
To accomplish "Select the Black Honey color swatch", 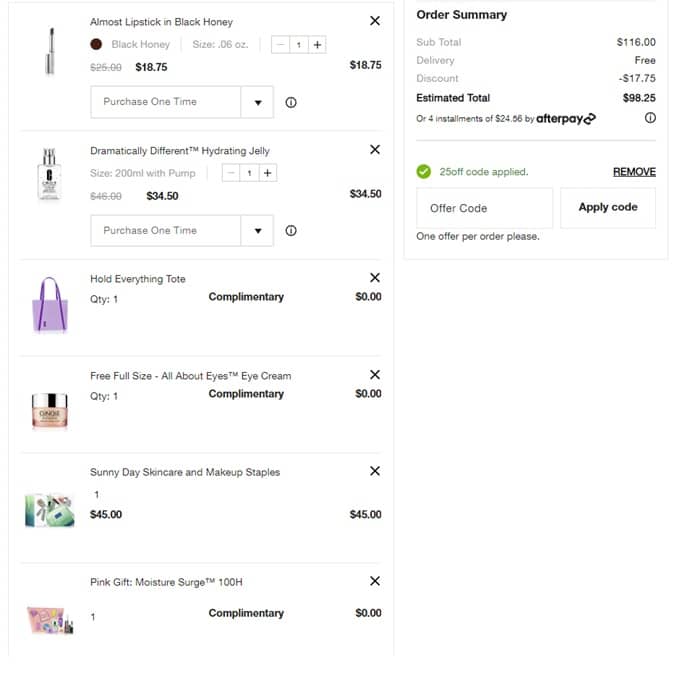I will (x=97, y=45).
